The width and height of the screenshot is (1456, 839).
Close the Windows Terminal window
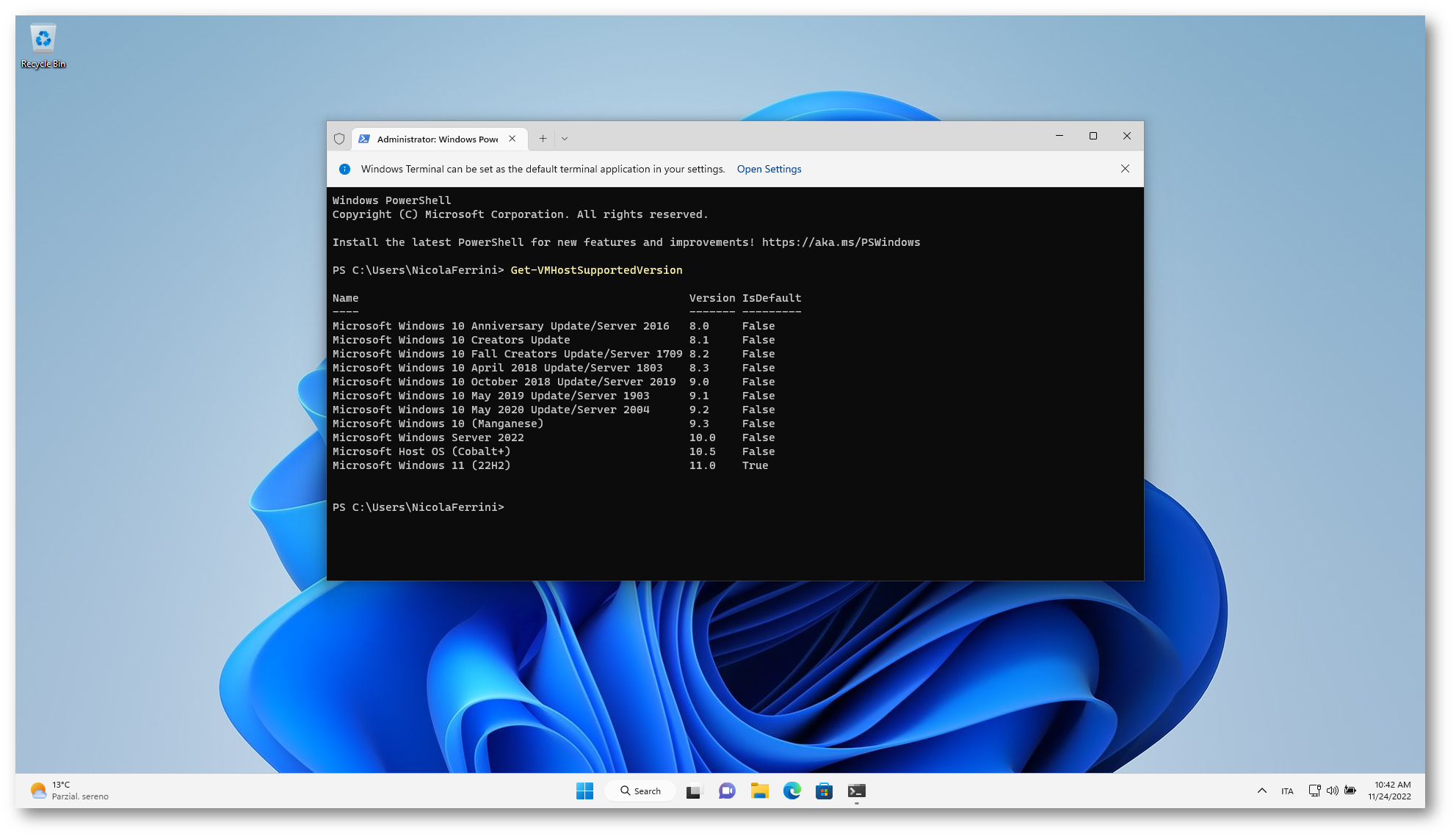click(x=1127, y=136)
